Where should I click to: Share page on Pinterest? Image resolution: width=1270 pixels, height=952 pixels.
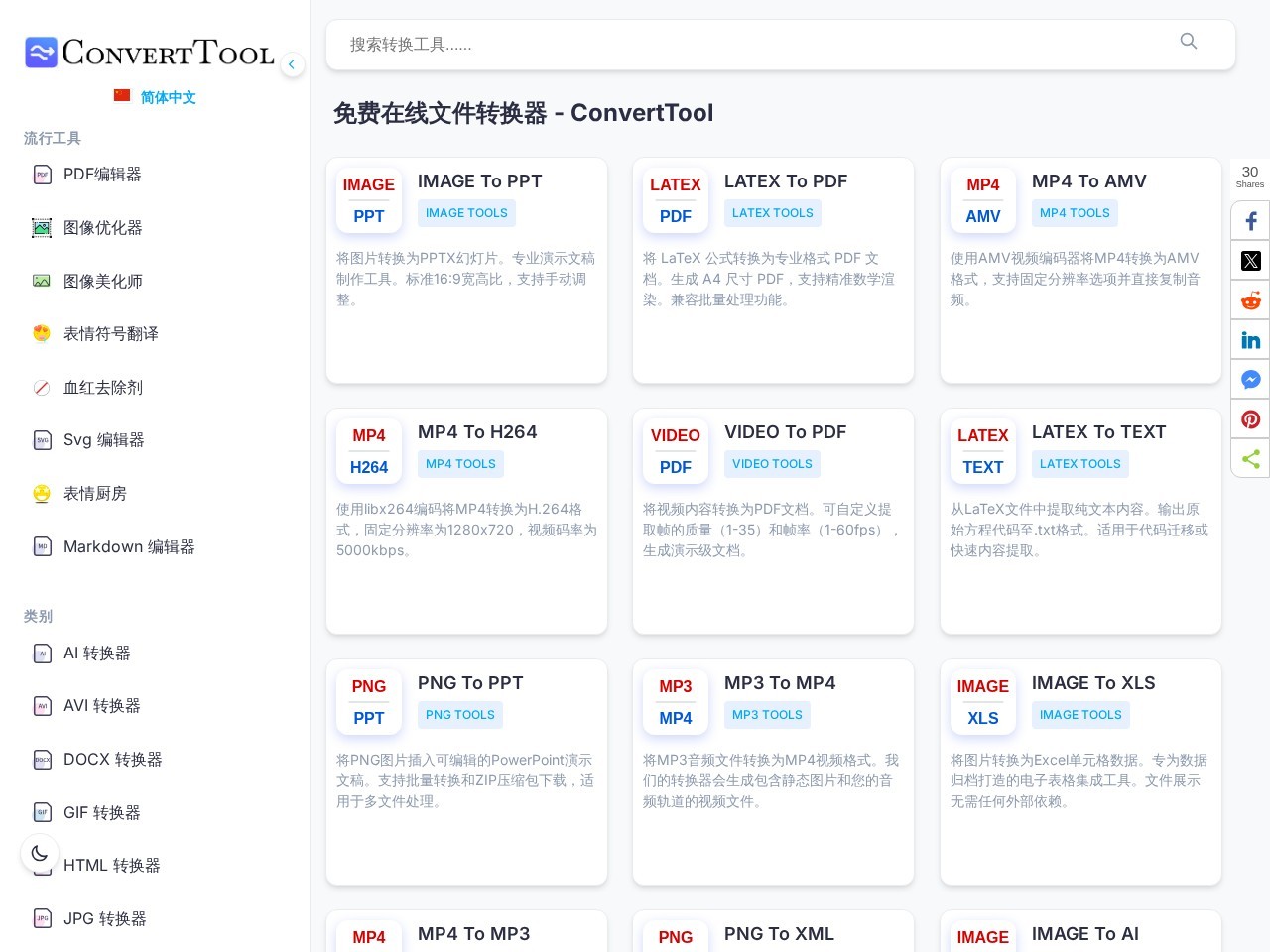point(1251,419)
